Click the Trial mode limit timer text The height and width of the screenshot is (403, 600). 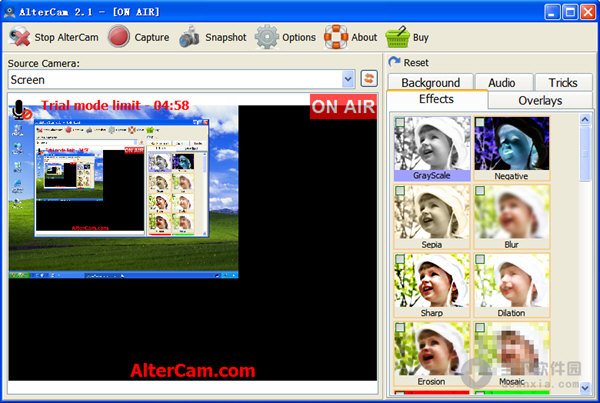115,105
